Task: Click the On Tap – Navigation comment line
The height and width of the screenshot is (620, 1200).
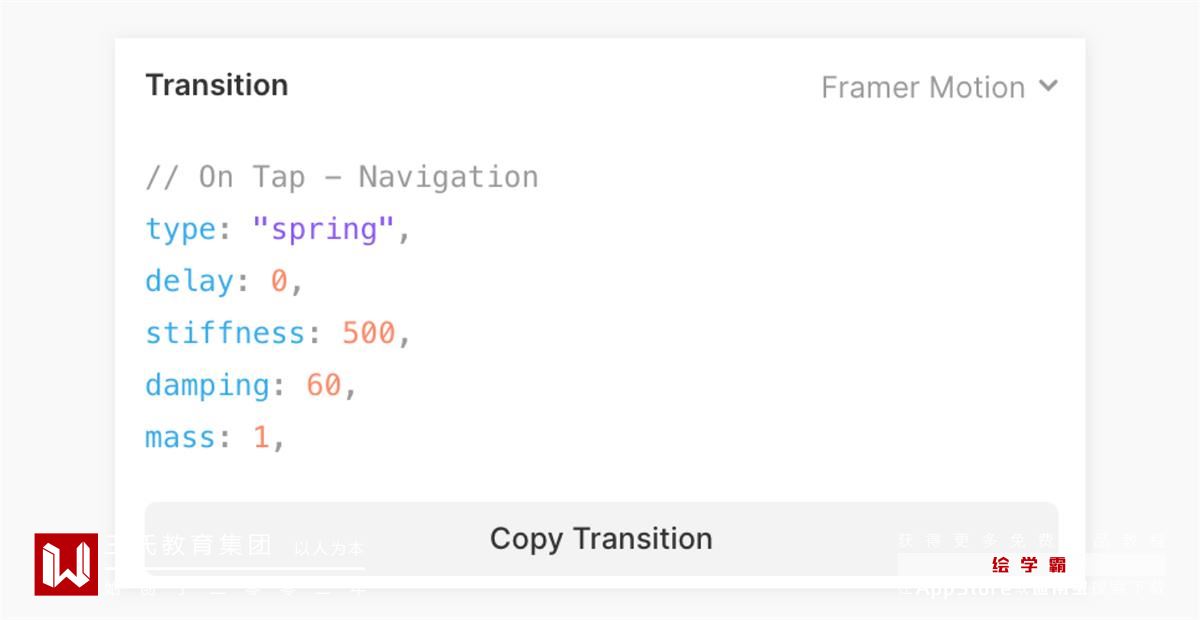Action: pyautogui.click(x=342, y=177)
